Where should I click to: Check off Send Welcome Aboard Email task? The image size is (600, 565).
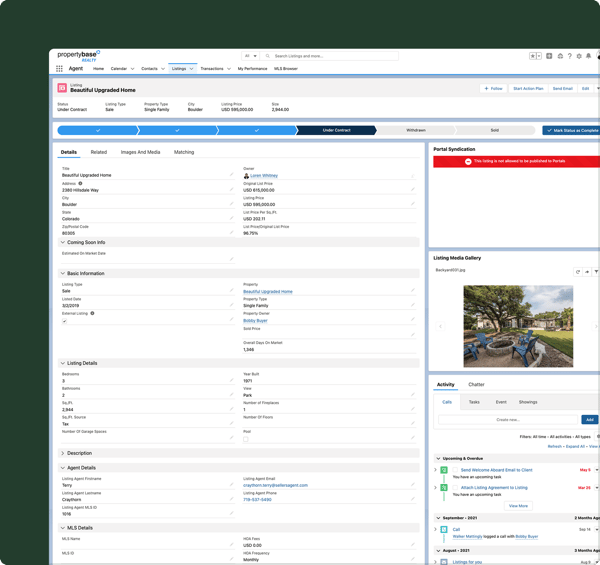click(455, 470)
